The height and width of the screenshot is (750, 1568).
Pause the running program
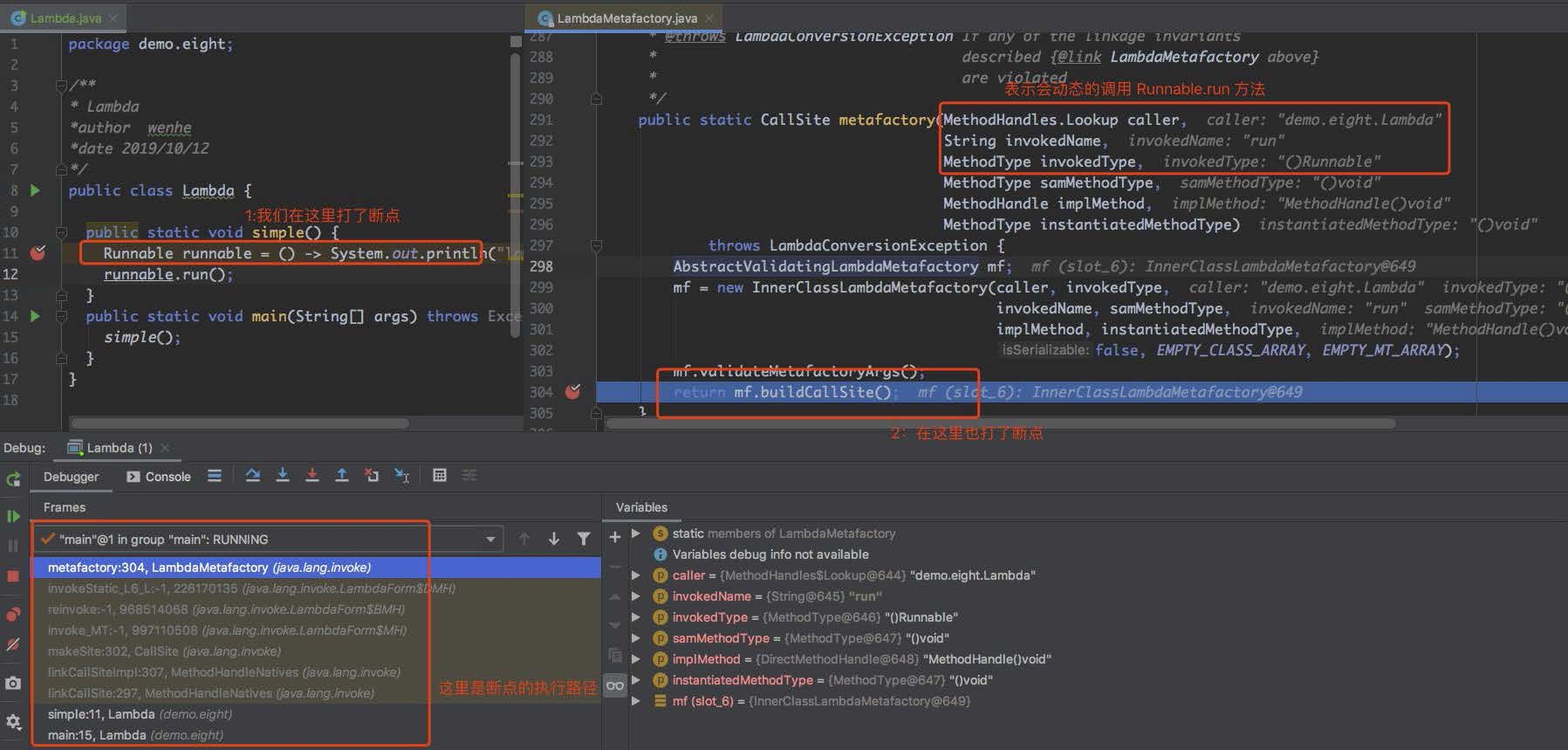(13, 546)
